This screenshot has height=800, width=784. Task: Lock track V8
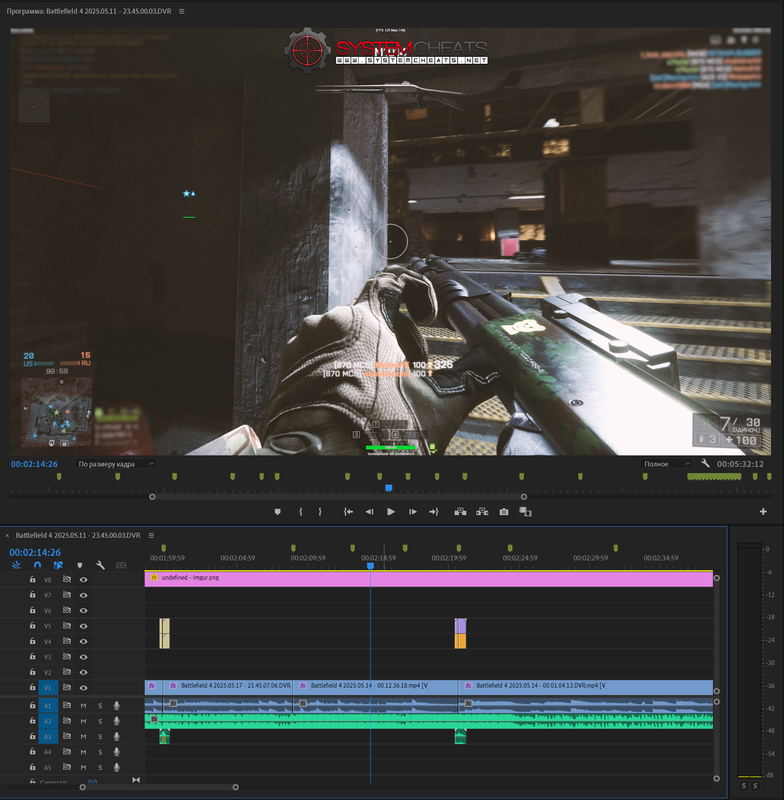(x=33, y=580)
